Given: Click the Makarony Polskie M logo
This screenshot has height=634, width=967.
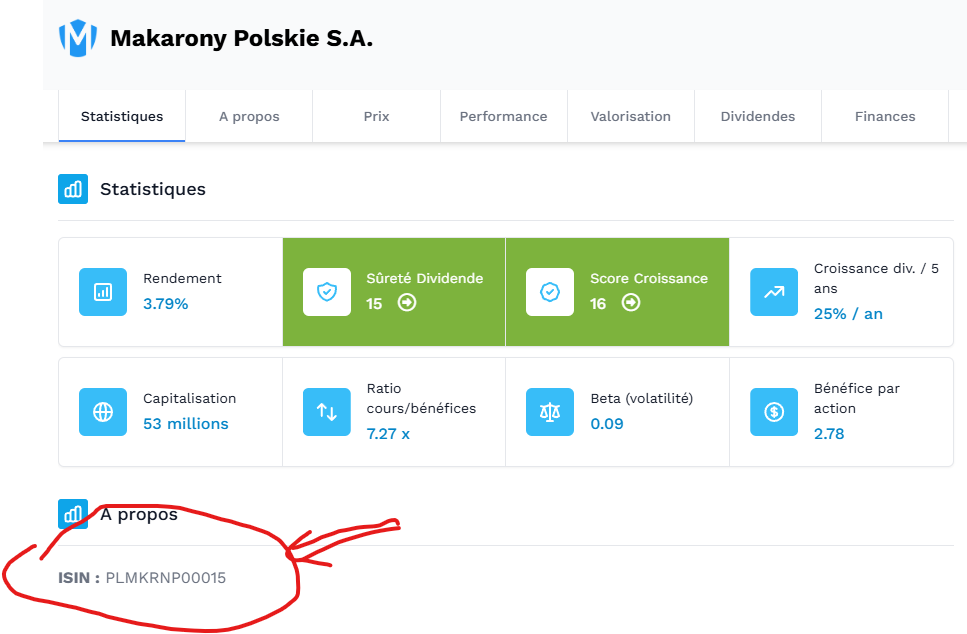Looking at the screenshot, I should (78, 38).
